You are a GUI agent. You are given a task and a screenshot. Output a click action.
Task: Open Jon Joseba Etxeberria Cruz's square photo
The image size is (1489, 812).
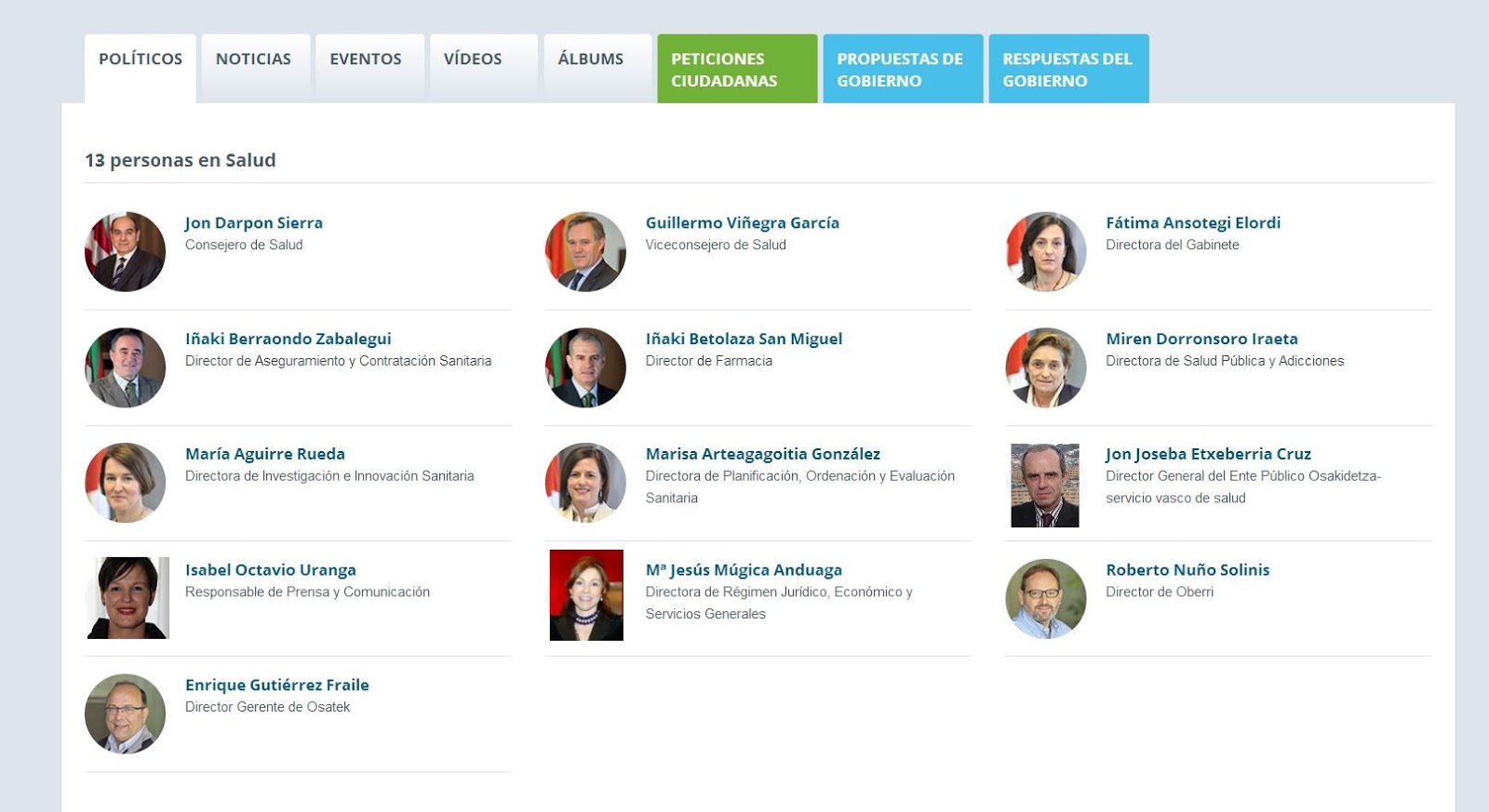(1045, 486)
